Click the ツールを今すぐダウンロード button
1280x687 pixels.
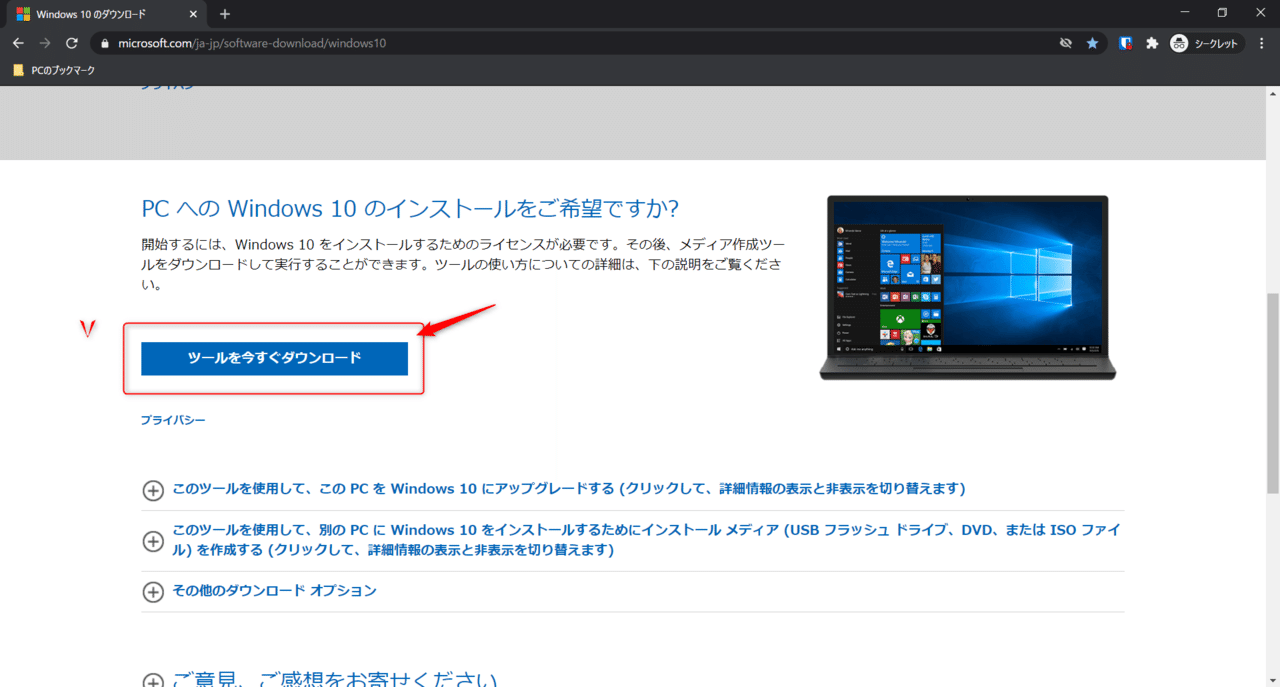[x=274, y=358]
